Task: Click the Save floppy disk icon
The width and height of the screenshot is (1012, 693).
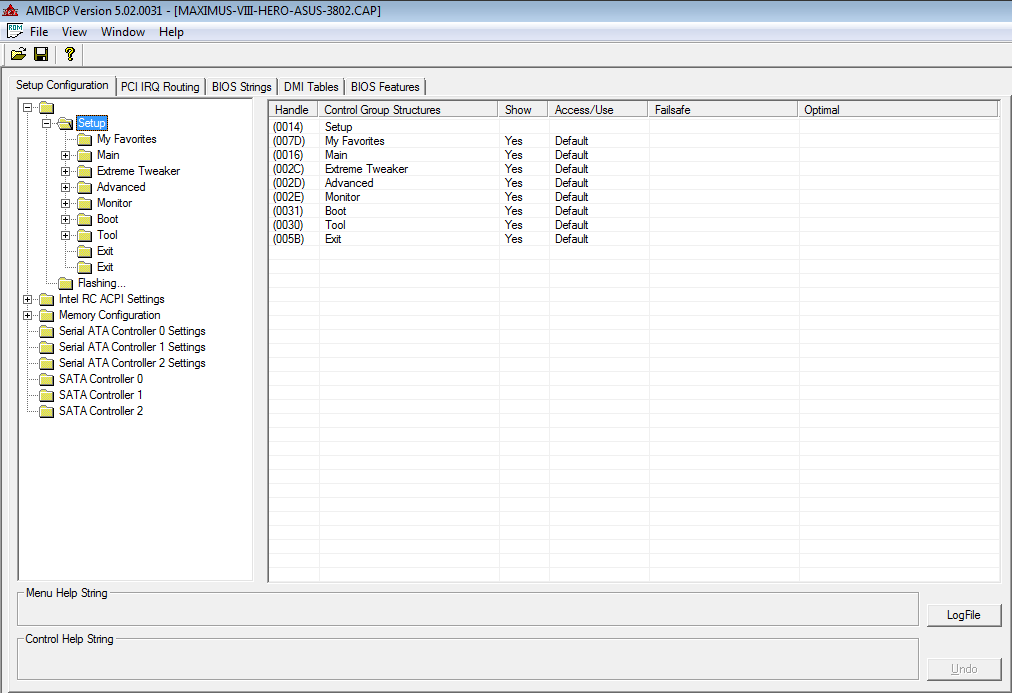Action: pos(41,54)
